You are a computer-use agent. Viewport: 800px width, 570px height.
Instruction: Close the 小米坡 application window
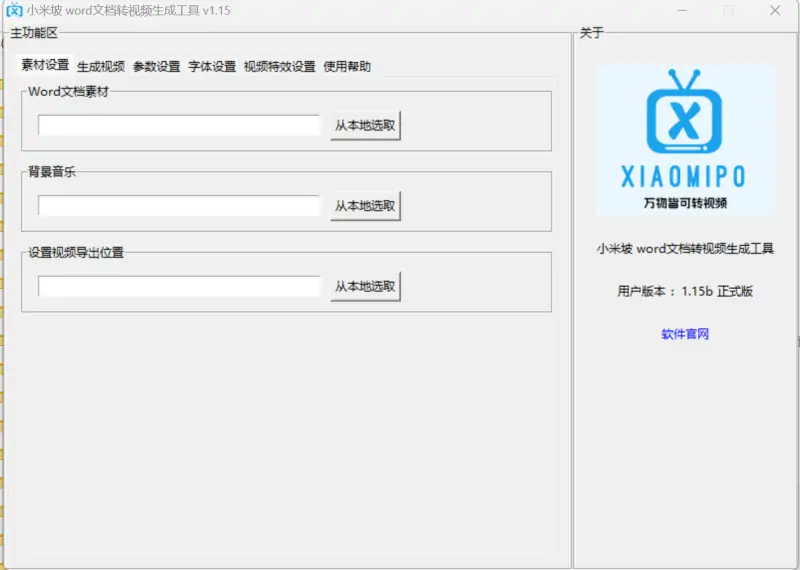(776, 11)
